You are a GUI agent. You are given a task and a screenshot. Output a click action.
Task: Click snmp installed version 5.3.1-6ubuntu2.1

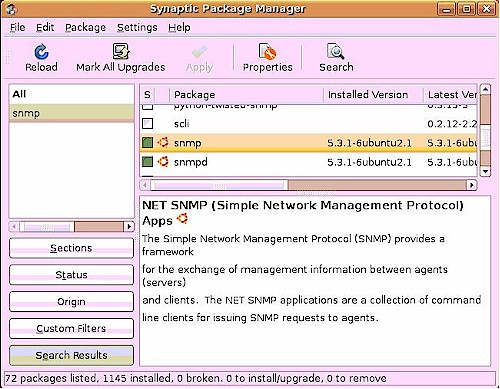point(369,143)
